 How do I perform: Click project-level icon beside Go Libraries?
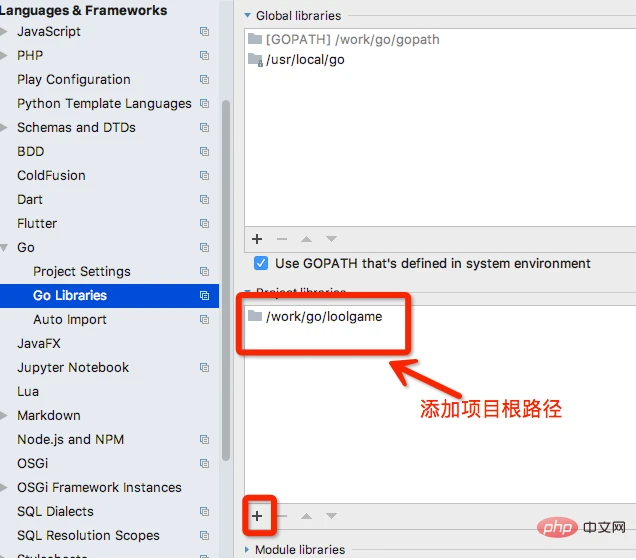tap(204, 296)
